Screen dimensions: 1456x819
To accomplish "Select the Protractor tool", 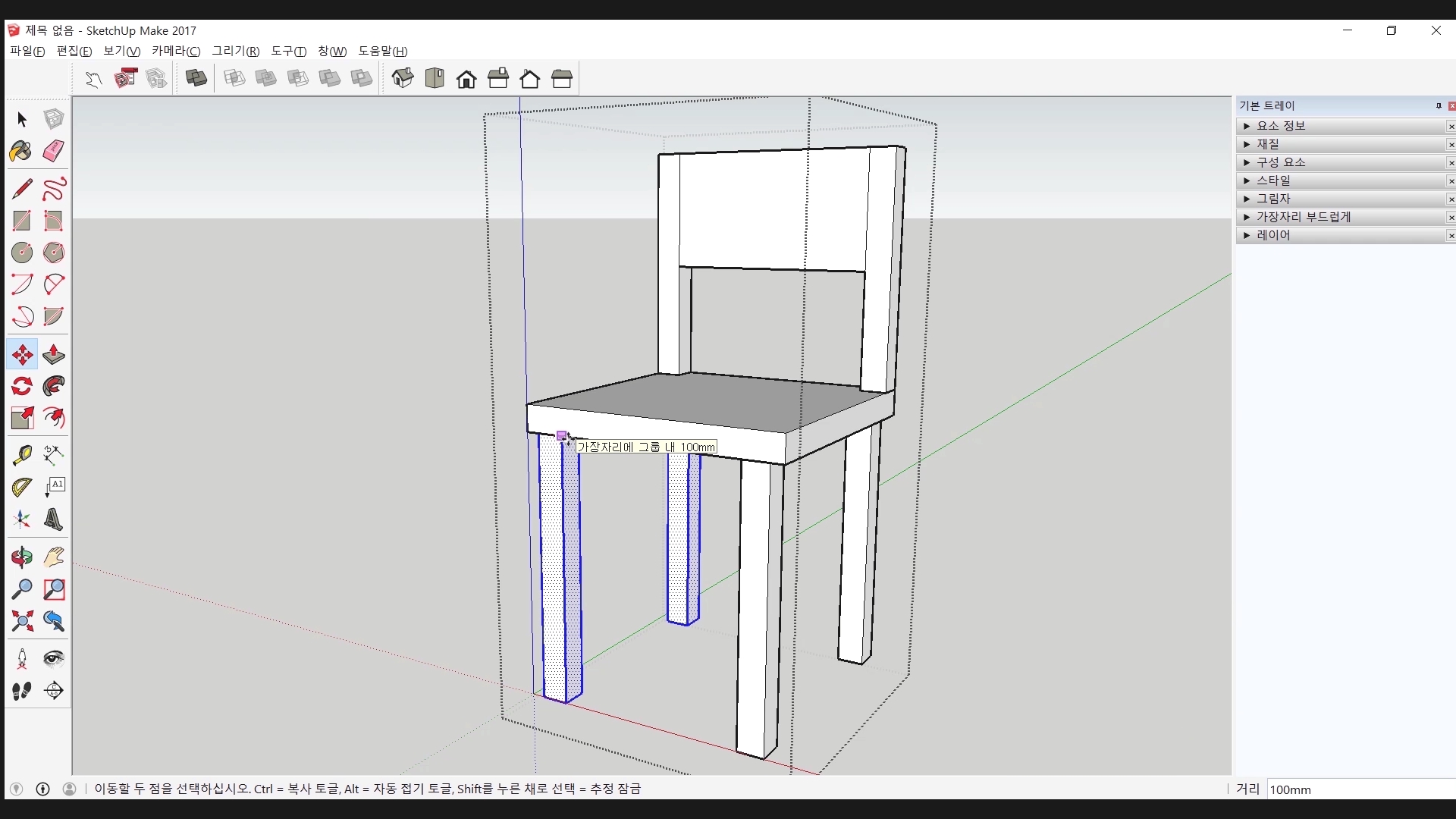I will tap(21, 486).
